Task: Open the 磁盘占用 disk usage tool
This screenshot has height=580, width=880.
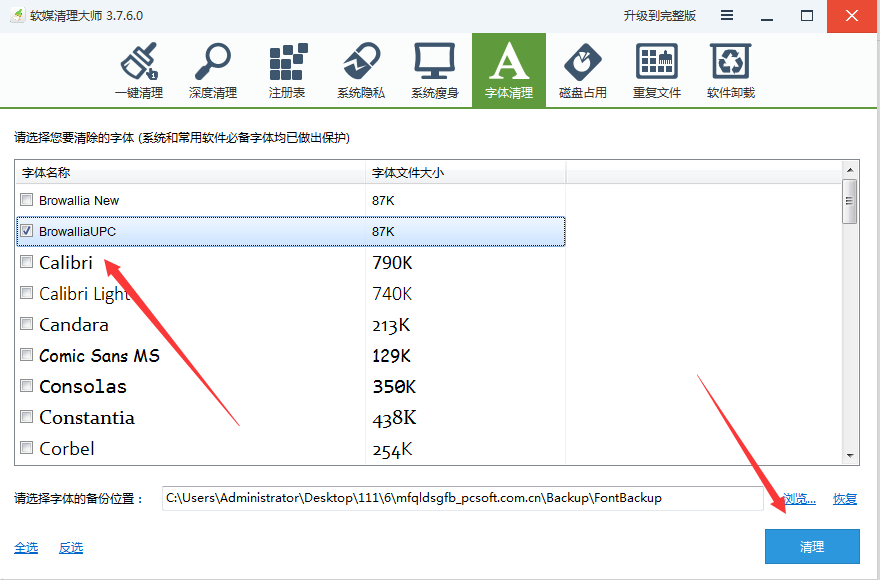Action: tap(583, 71)
